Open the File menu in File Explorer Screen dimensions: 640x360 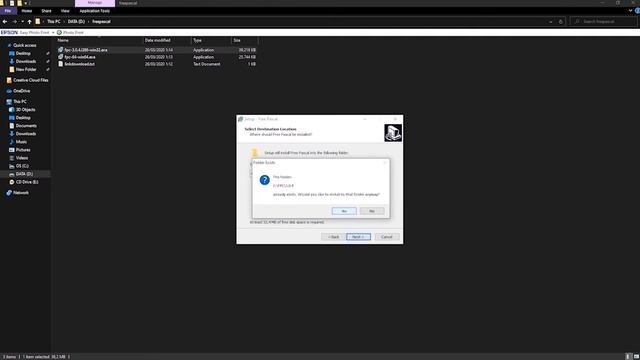point(8,11)
